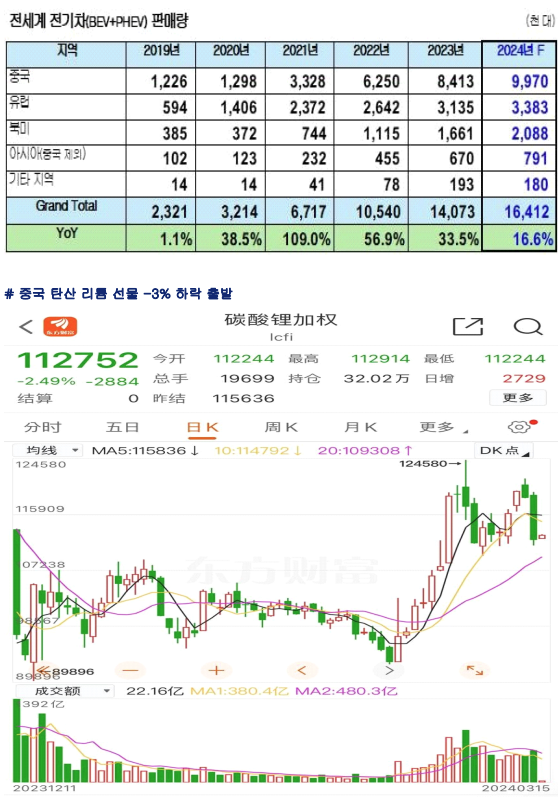Pan chart with orange double-arrow button
Image resolution: width=558 pixels, height=801 pixels.
tap(43, 670)
